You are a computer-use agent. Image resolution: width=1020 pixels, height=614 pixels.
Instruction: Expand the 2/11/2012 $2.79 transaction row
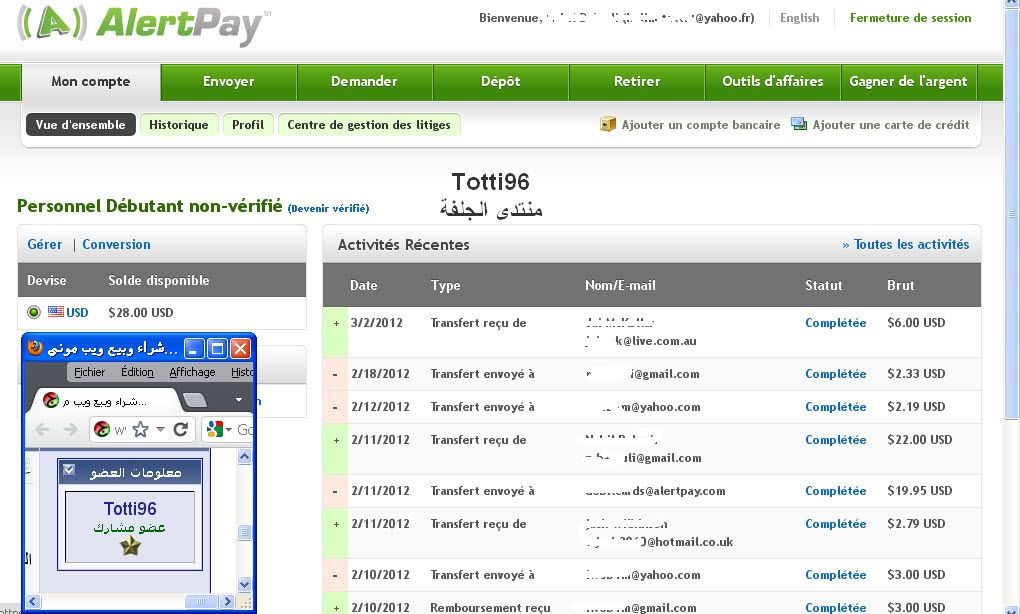pos(336,524)
